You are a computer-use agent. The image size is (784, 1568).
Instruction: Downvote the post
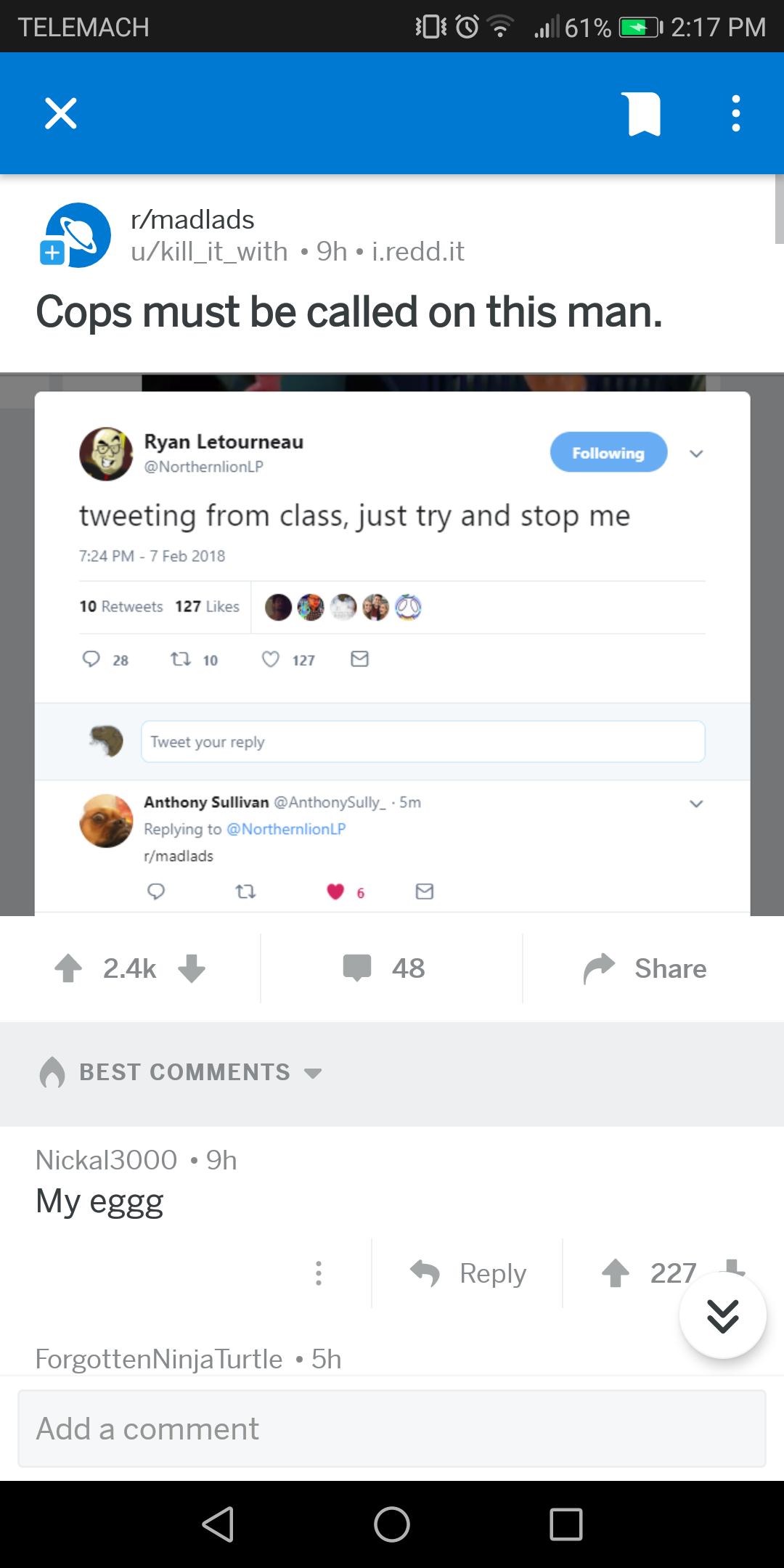point(192,969)
